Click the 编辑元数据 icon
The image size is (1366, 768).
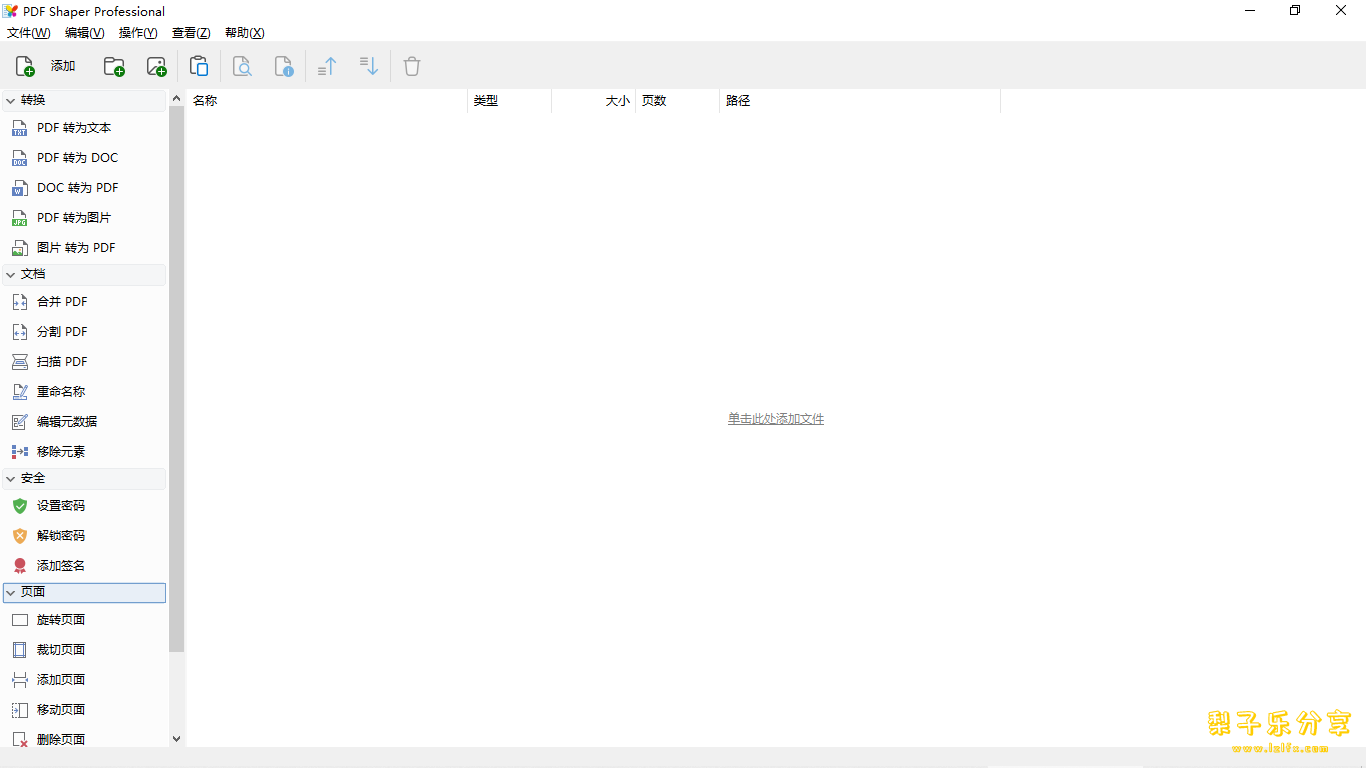coord(19,422)
